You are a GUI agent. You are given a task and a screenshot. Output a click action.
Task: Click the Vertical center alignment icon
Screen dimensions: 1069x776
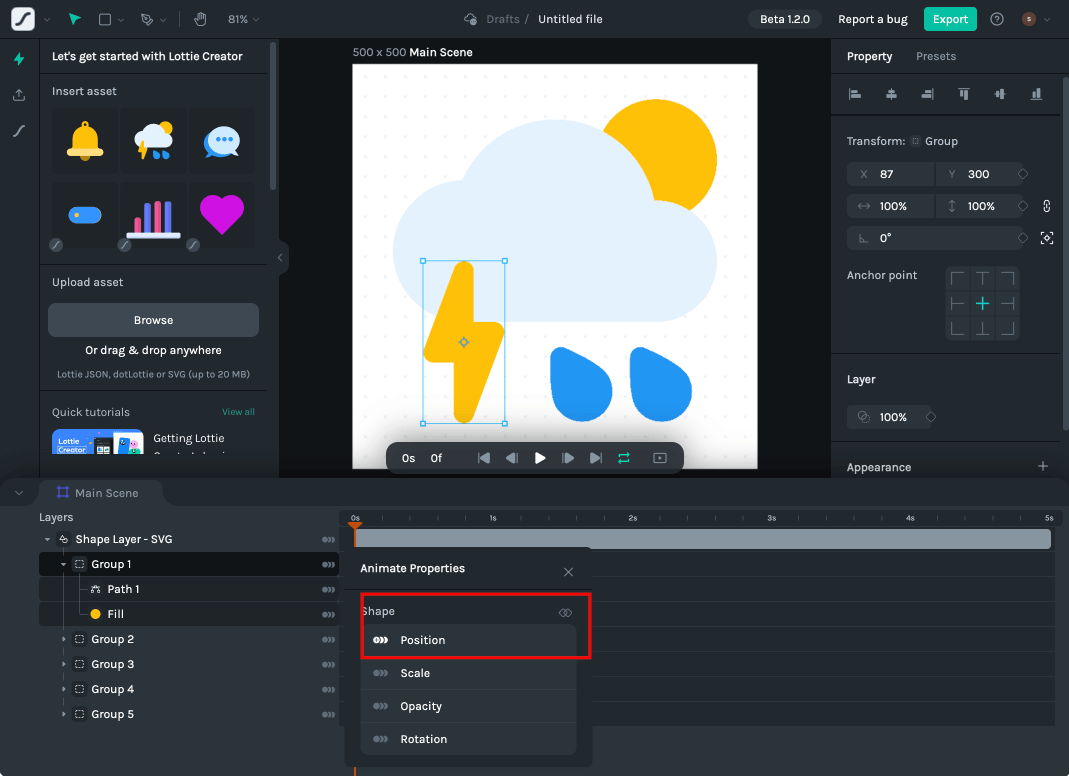pos(999,94)
